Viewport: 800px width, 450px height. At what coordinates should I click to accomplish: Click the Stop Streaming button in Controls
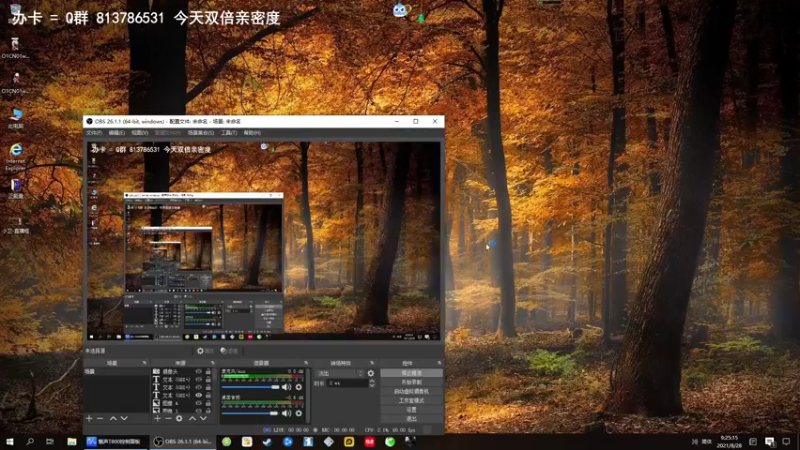[411, 373]
